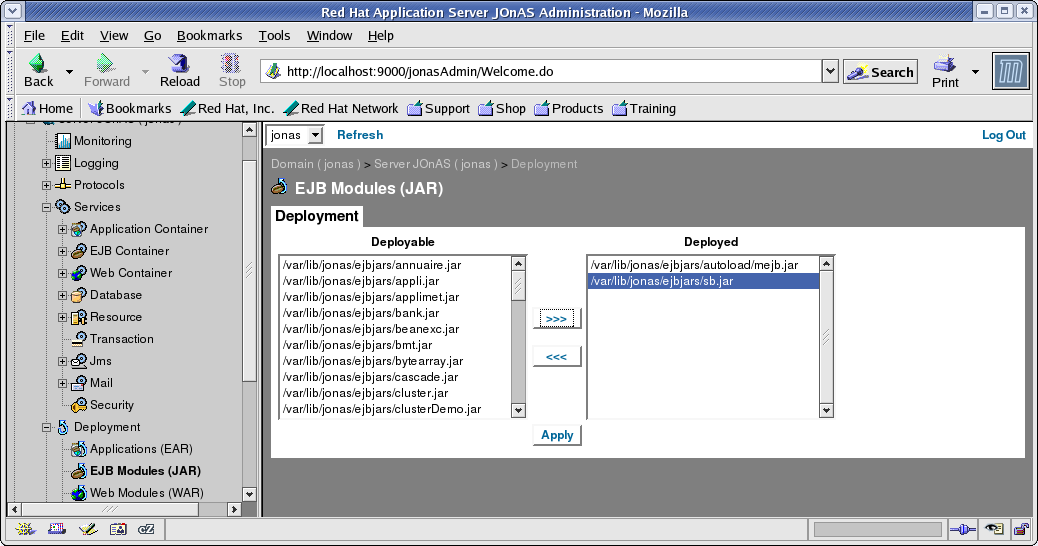Select bank.jar in Deployable list
1038x546 pixels.
click(395, 313)
